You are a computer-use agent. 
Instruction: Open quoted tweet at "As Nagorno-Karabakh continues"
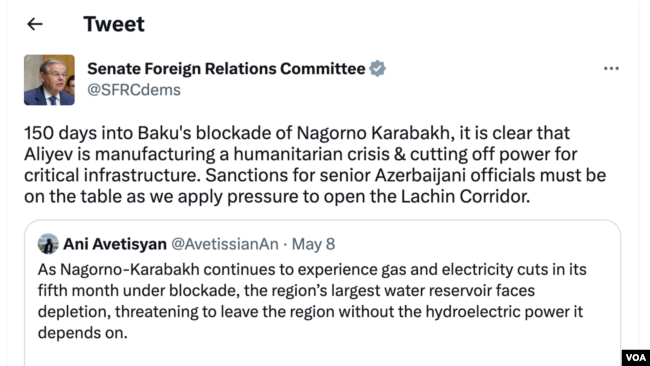312,270
